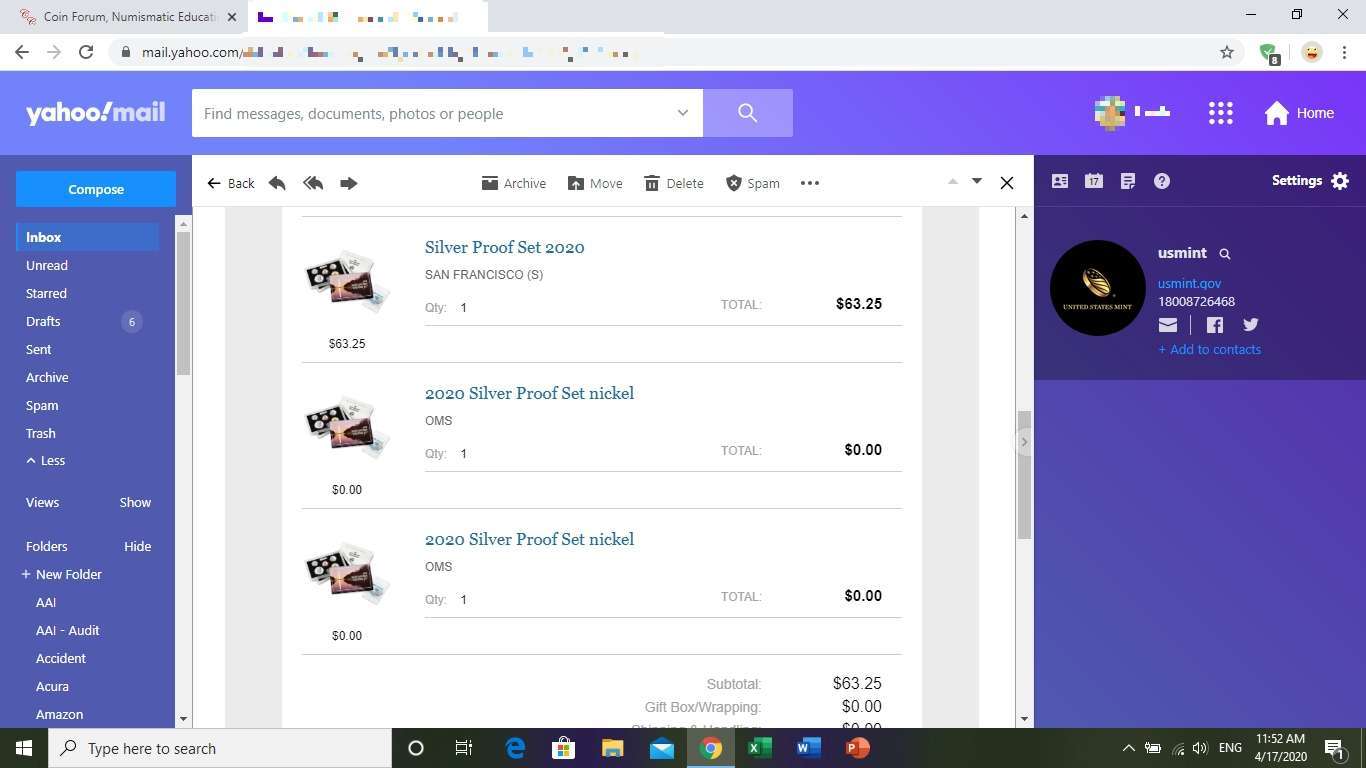Screen dimensions: 1366x768
Task: Open the usmint.gov link
Action: (x=1189, y=283)
